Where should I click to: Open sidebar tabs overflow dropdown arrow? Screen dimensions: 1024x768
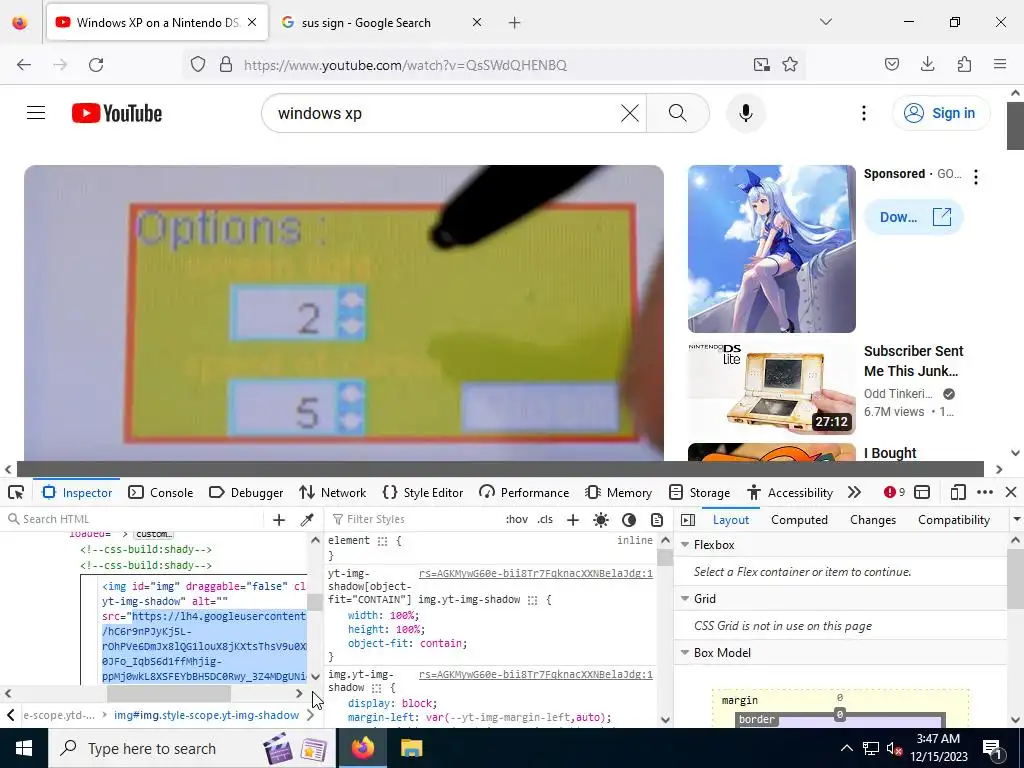pos(1016,520)
